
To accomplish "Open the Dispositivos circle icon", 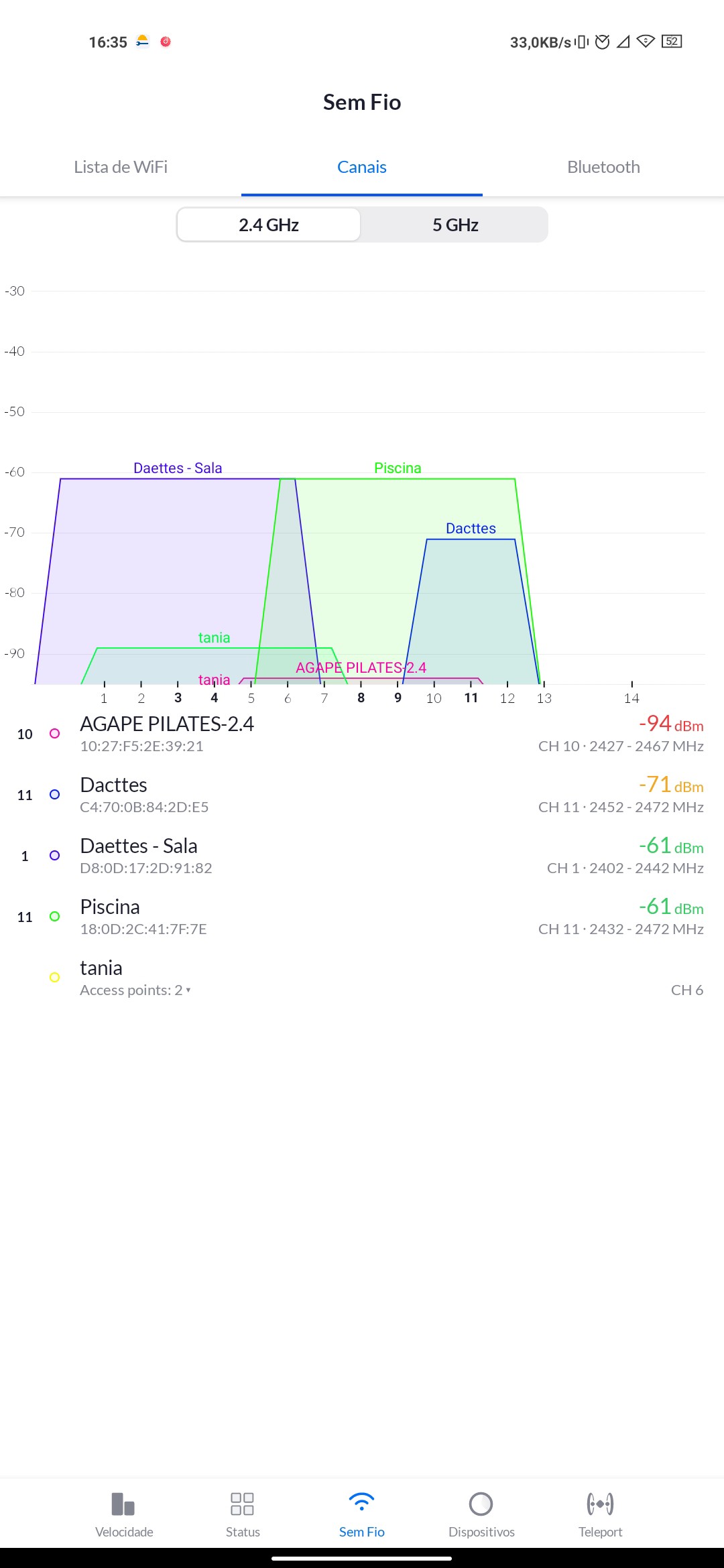I will click(481, 1504).
